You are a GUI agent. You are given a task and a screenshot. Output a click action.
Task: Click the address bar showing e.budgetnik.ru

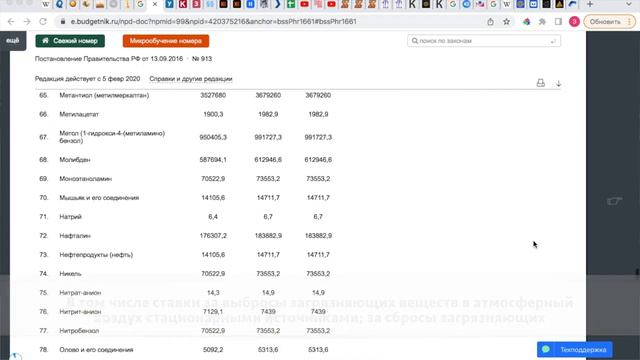[213, 22]
